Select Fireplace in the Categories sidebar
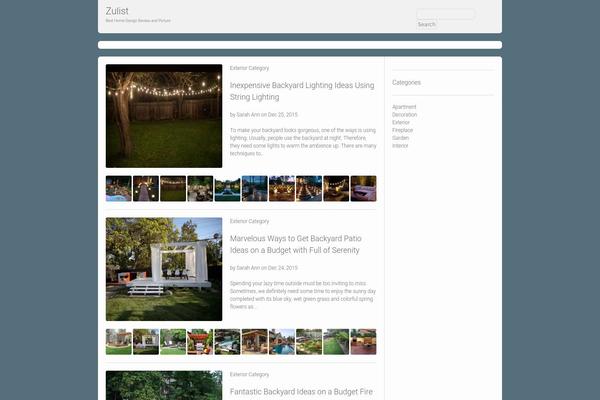The height and width of the screenshot is (400, 600). (x=402, y=130)
